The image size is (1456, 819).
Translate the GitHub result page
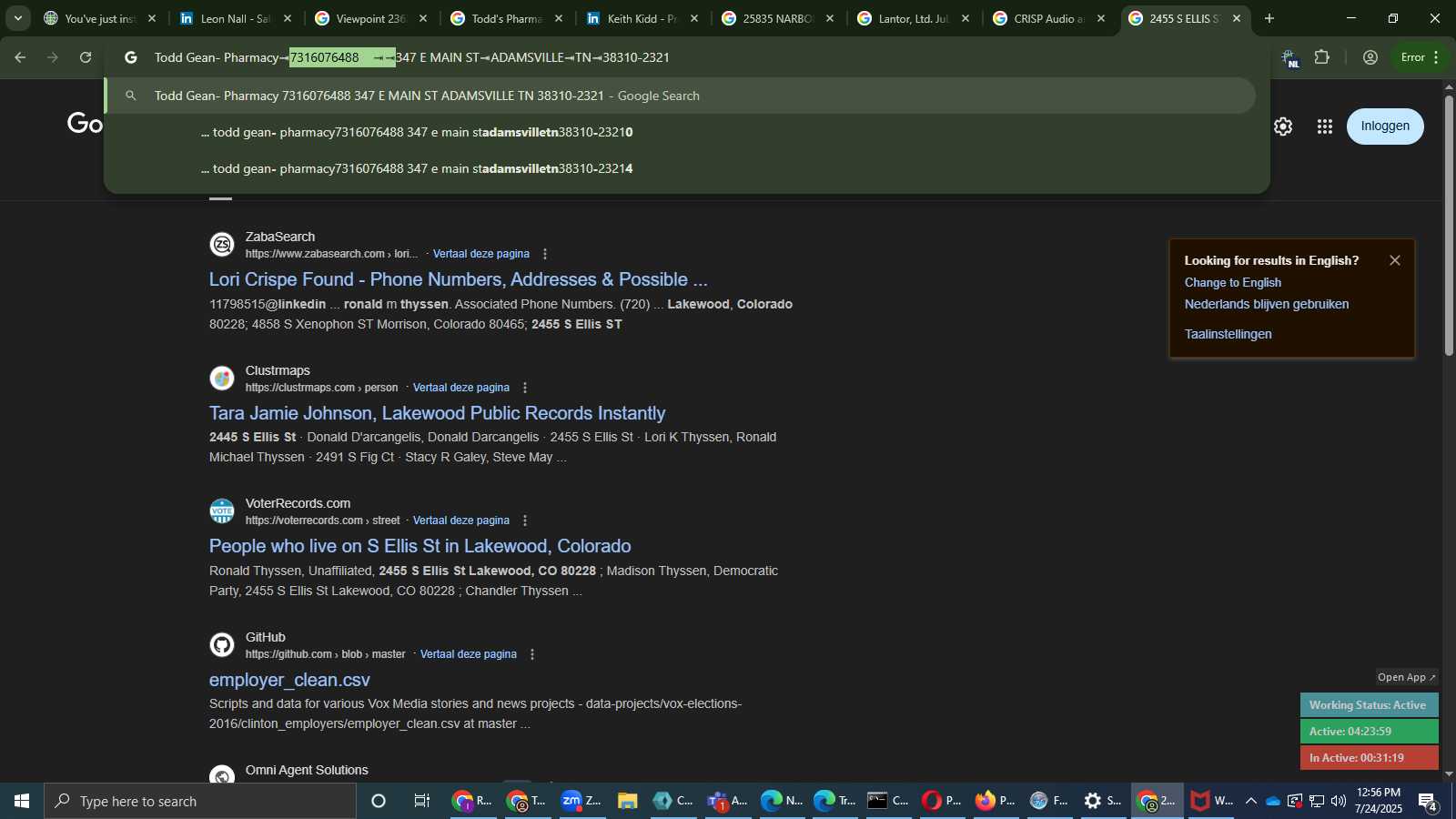click(469, 654)
